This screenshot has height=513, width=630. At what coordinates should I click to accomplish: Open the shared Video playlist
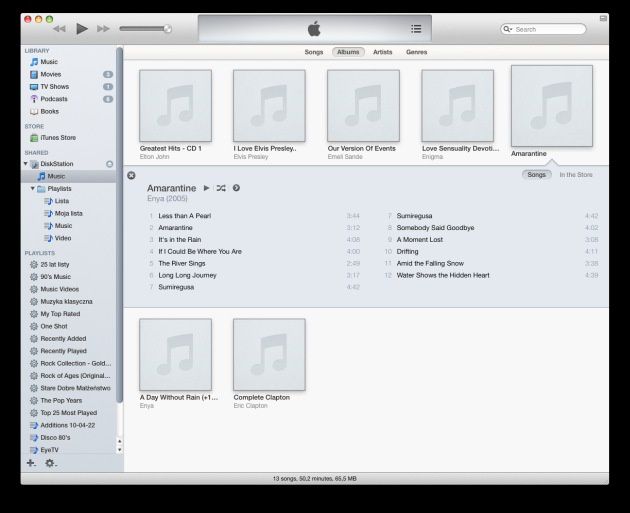click(x=63, y=238)
